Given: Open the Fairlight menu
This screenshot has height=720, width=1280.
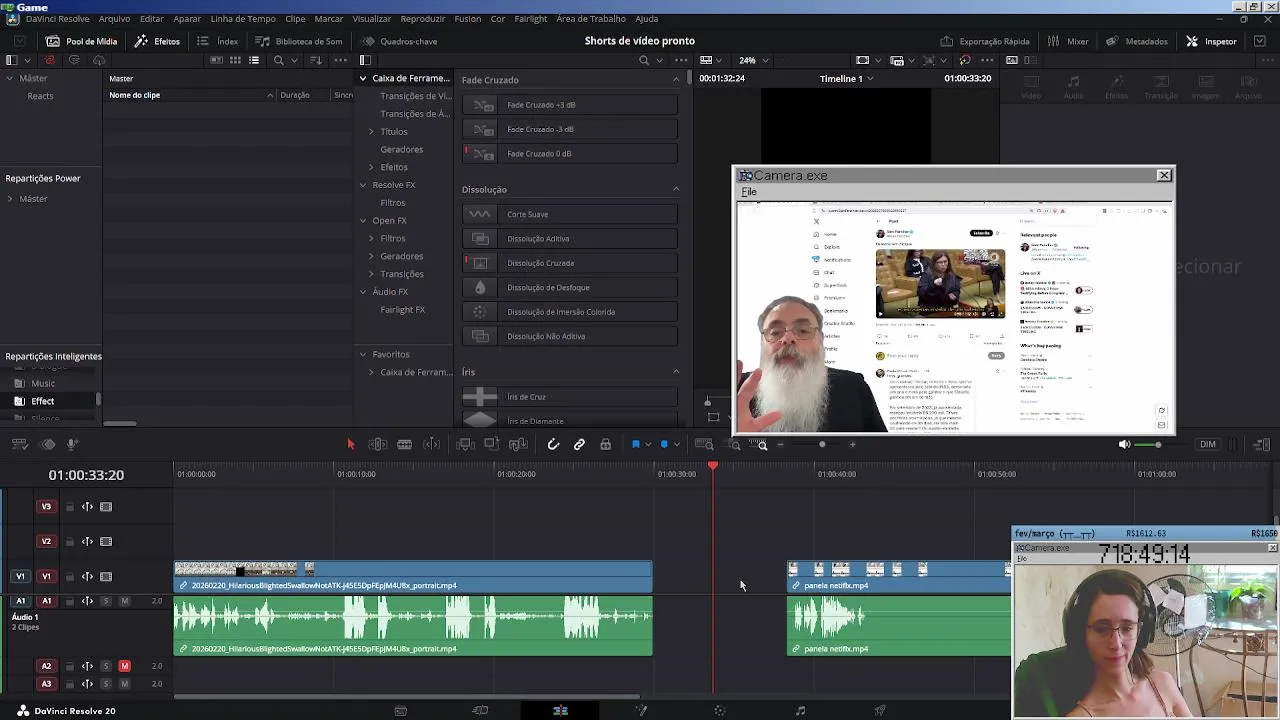Looking at the screenshot, I should tap(531, 19).
